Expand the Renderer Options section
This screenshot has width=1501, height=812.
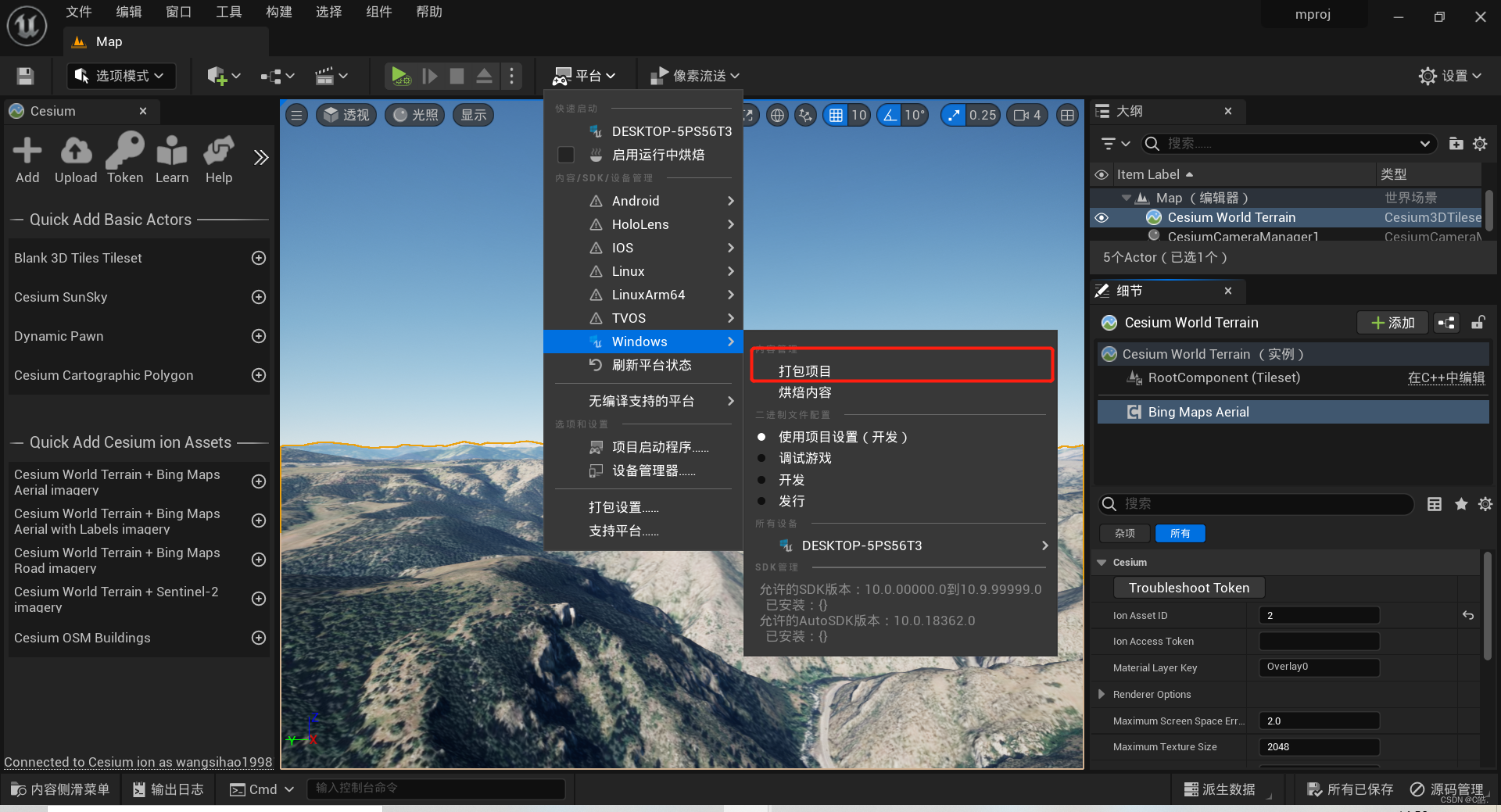(1102, 694)
